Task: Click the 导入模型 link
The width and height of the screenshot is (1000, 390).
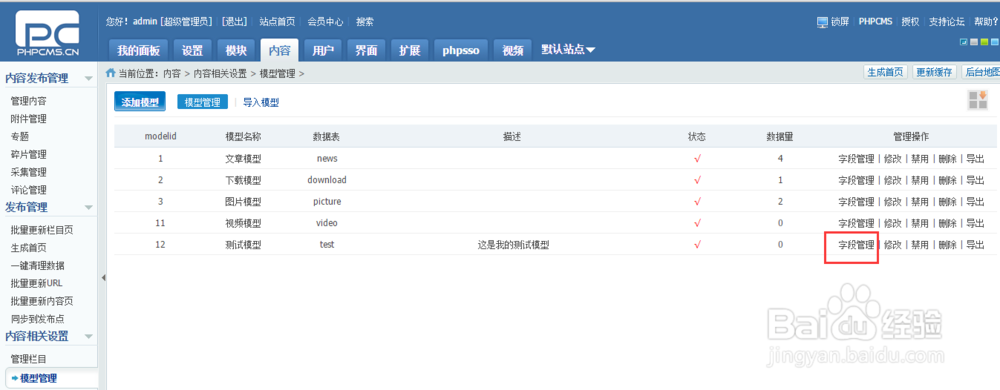Action: click(261, 102)
